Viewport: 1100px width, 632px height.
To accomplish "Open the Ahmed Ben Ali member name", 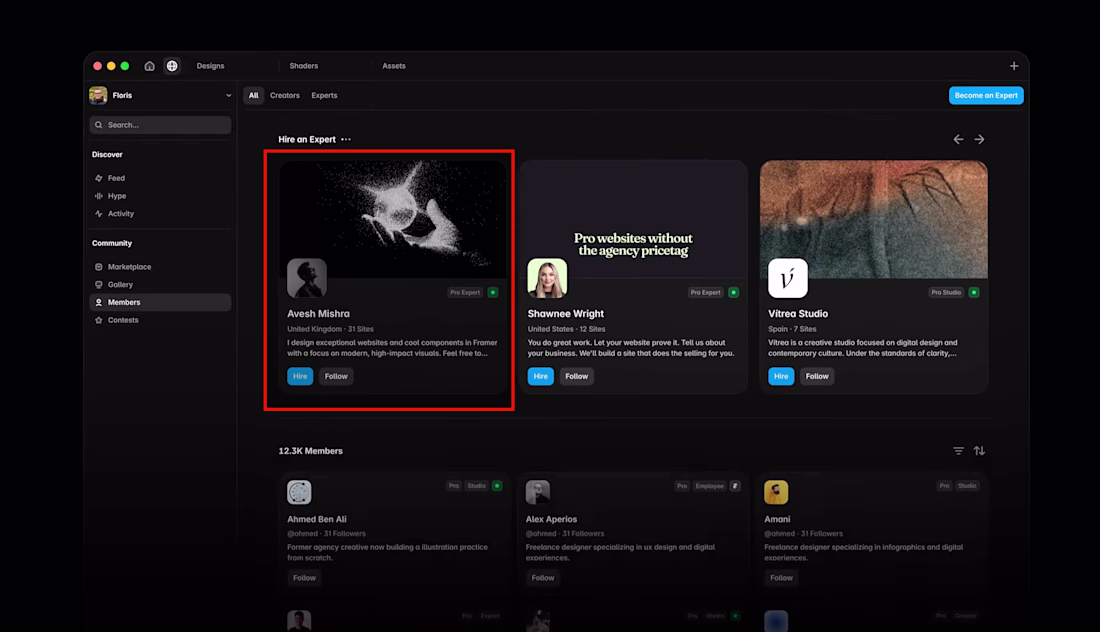I will pos(317,519).
